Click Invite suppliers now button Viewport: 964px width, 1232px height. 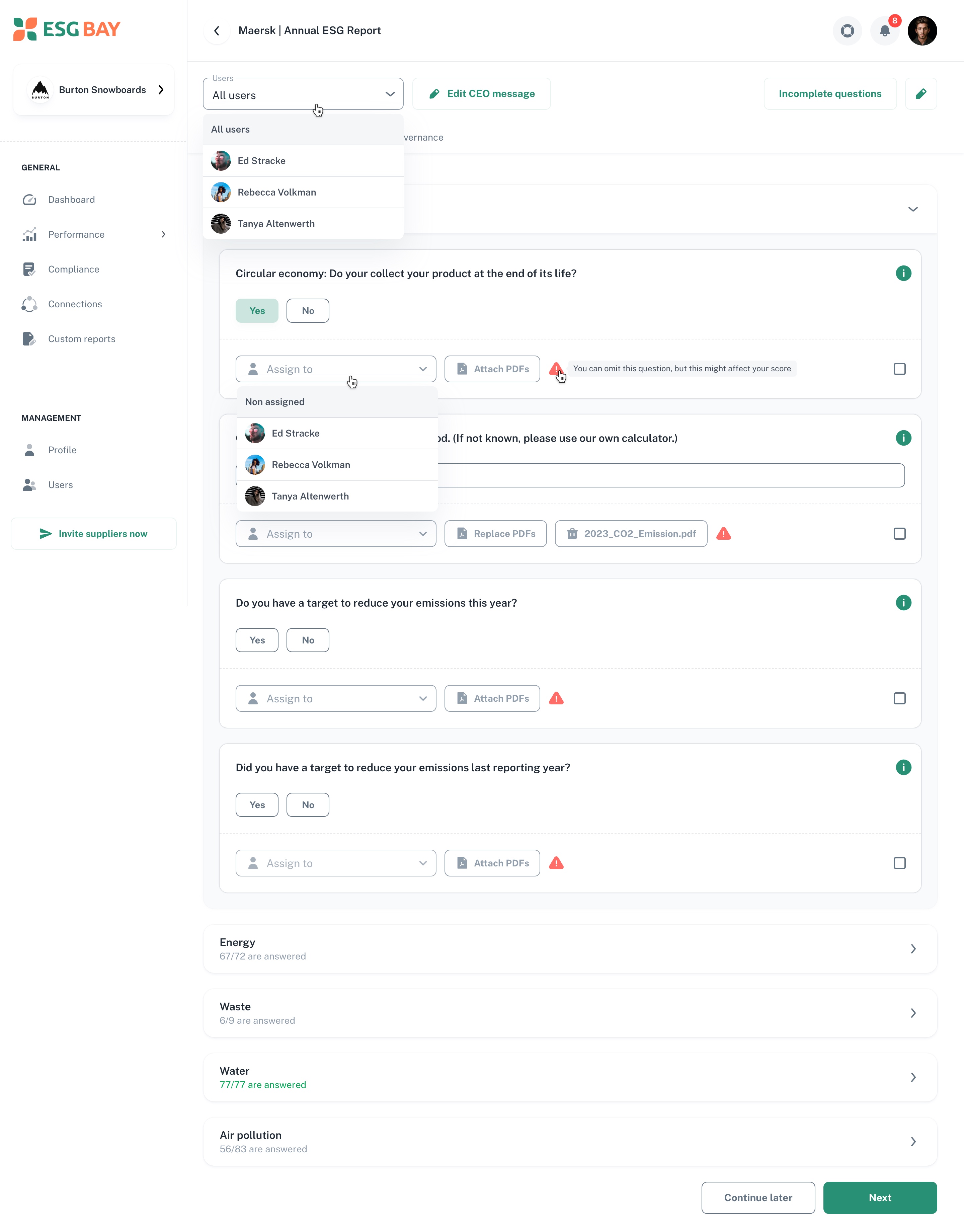coord(94,534)
